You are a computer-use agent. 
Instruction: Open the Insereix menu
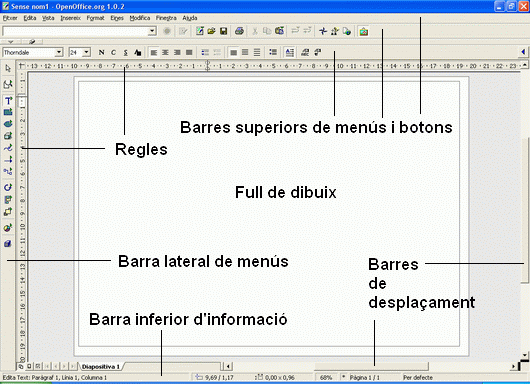(x=71, y=18)
